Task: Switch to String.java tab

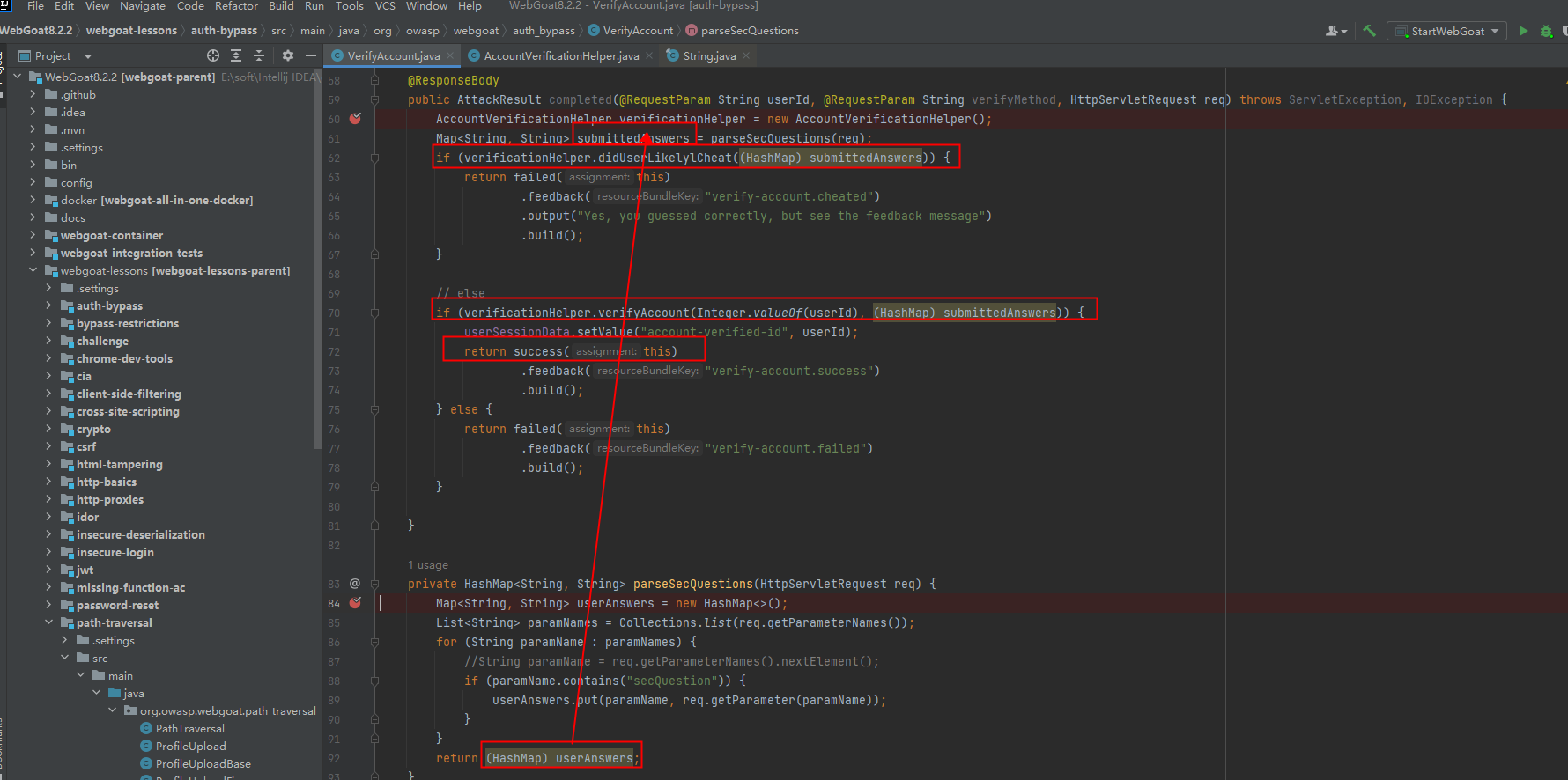Action: 709,55
